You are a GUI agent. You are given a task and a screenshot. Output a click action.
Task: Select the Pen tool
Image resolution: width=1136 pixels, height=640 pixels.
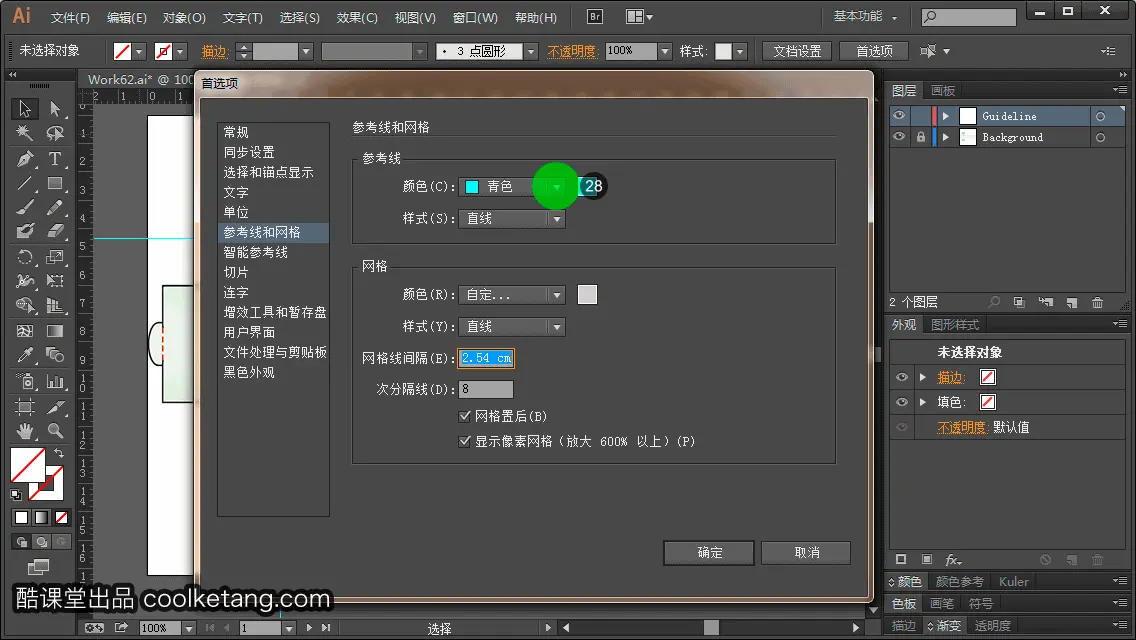tap(25, 159)
